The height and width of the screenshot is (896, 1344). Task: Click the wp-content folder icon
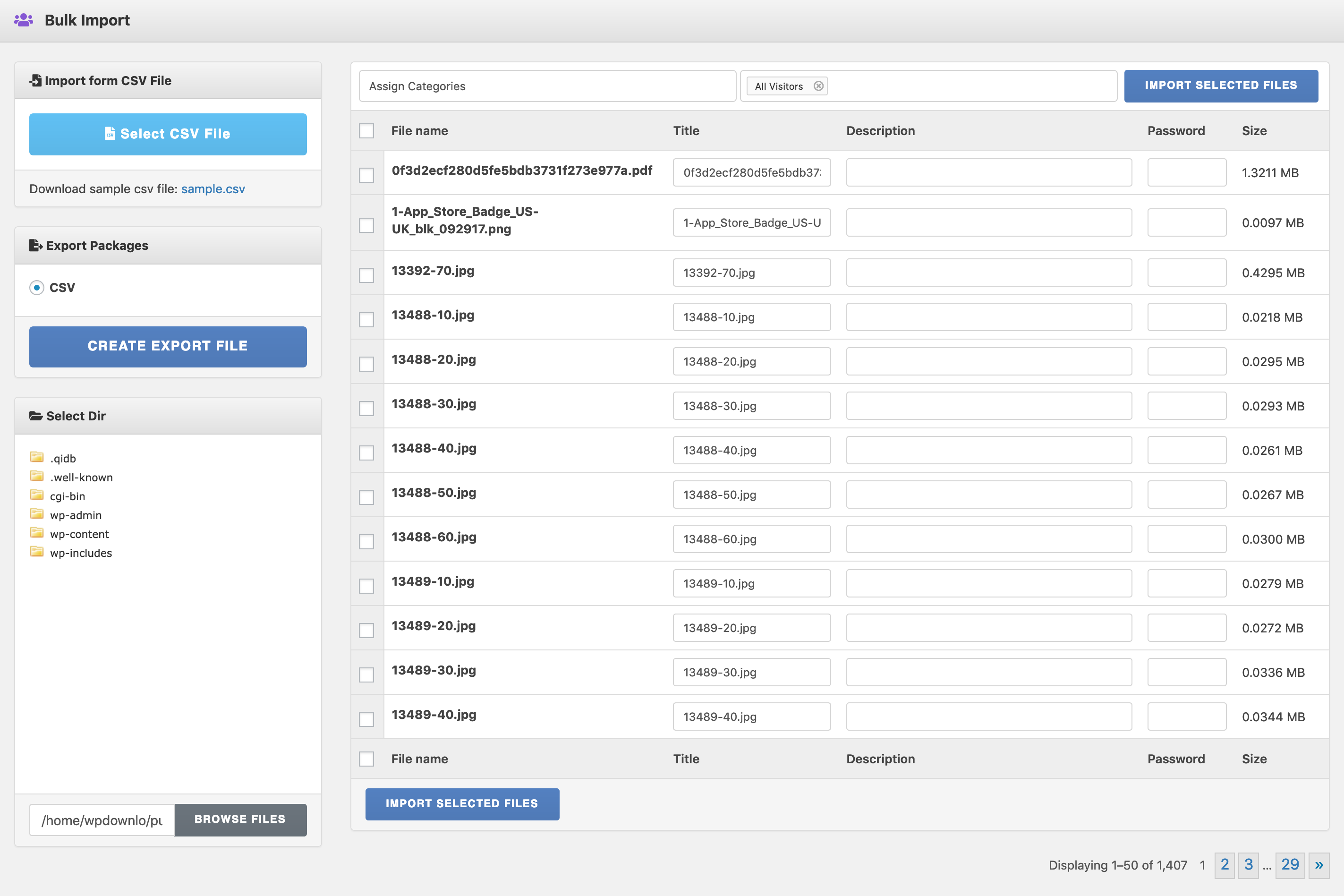tap(37, 533)
